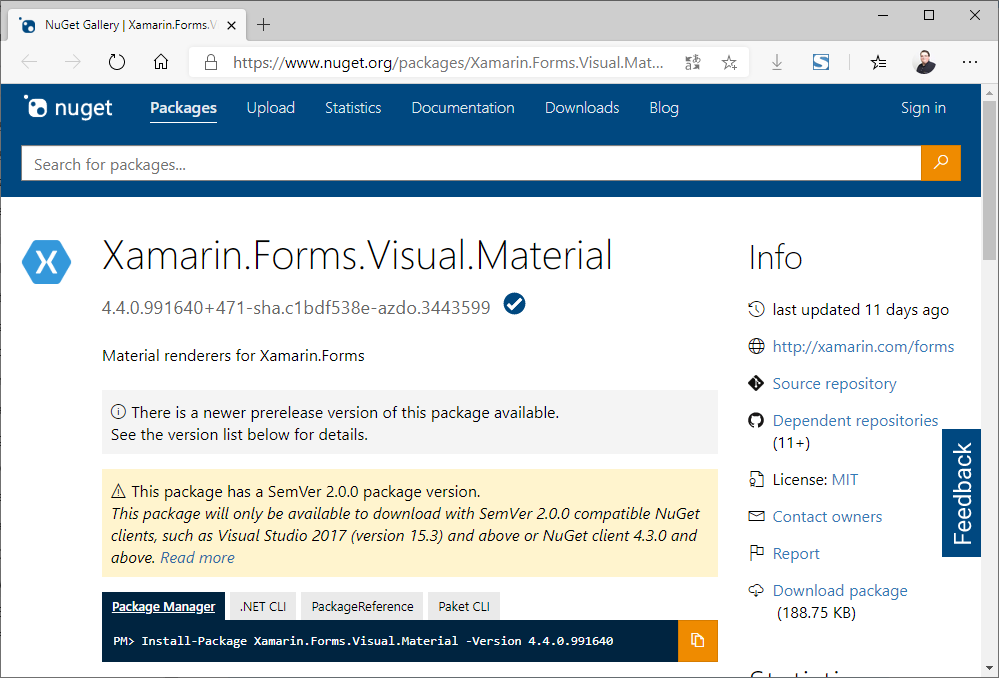The height and width of the screenshot is (678, 999).
Task: Click the orange search magnifier button
Action: point(940,163)
